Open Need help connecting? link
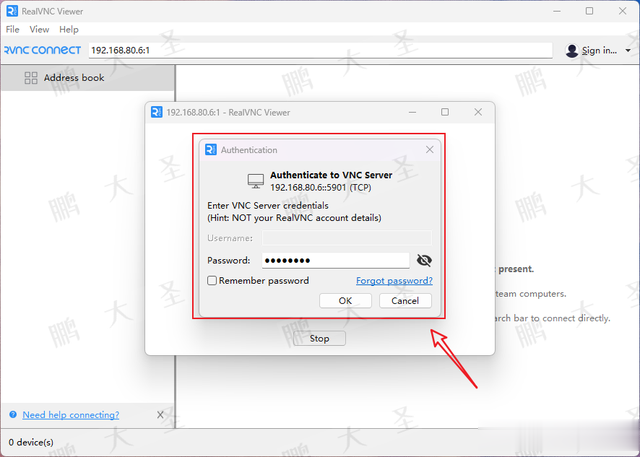 point(71,415)
